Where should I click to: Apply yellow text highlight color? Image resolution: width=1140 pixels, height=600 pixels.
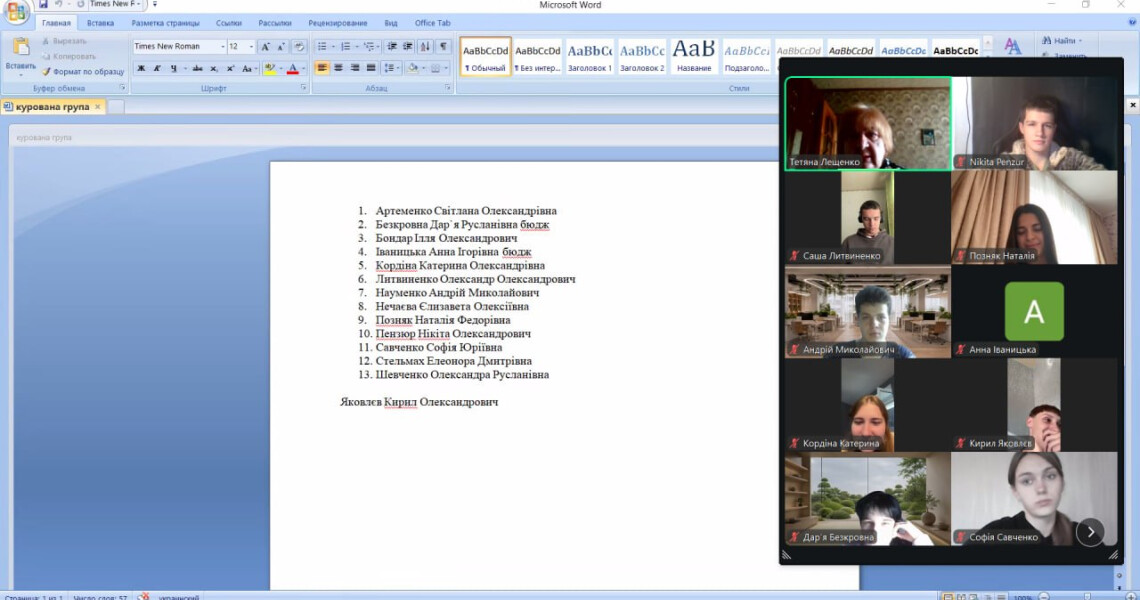269,68
